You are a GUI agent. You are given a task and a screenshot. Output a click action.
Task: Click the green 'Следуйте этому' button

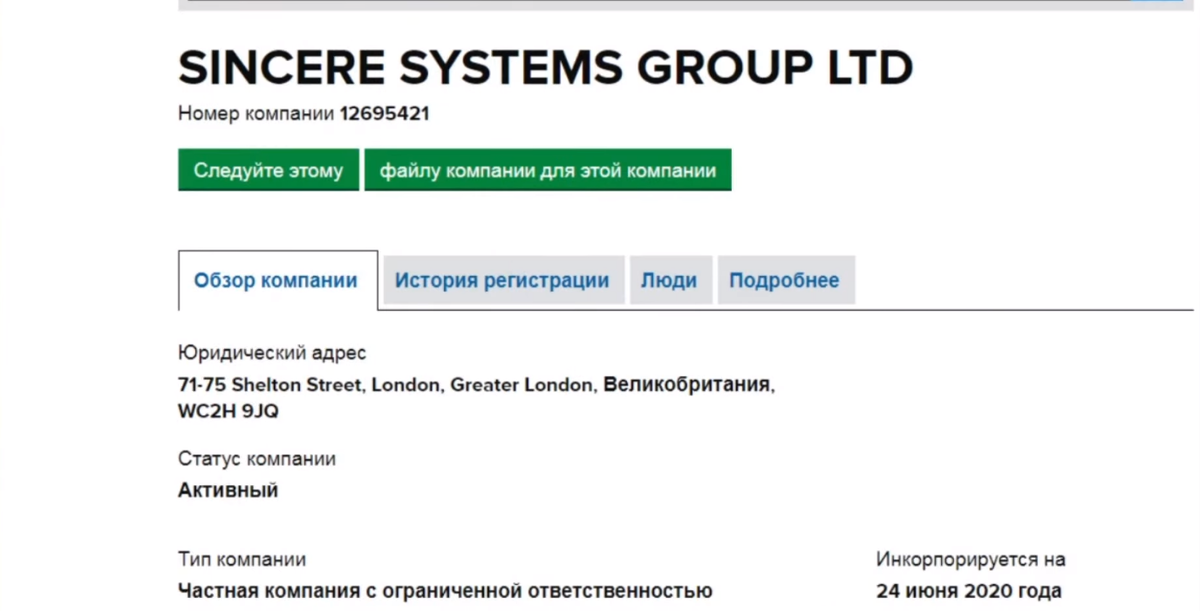pyautogui.click(x=268, y=170)
